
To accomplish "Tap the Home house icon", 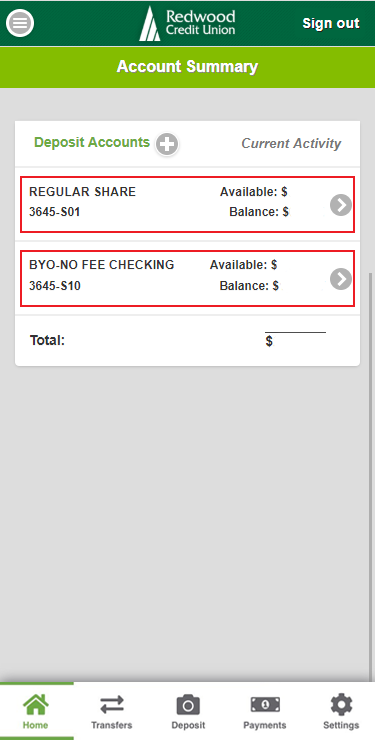I will (x=36, y=705).
